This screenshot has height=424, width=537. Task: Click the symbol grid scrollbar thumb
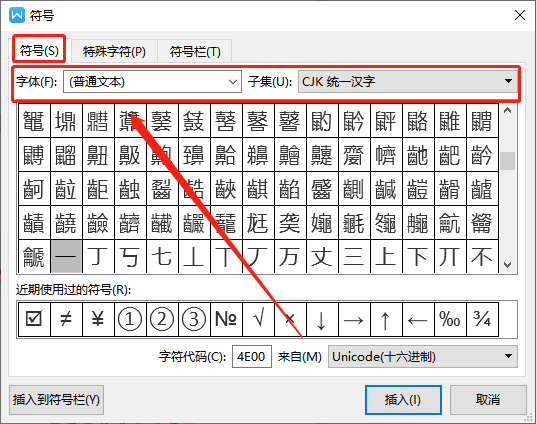click(x=507, y=161)
